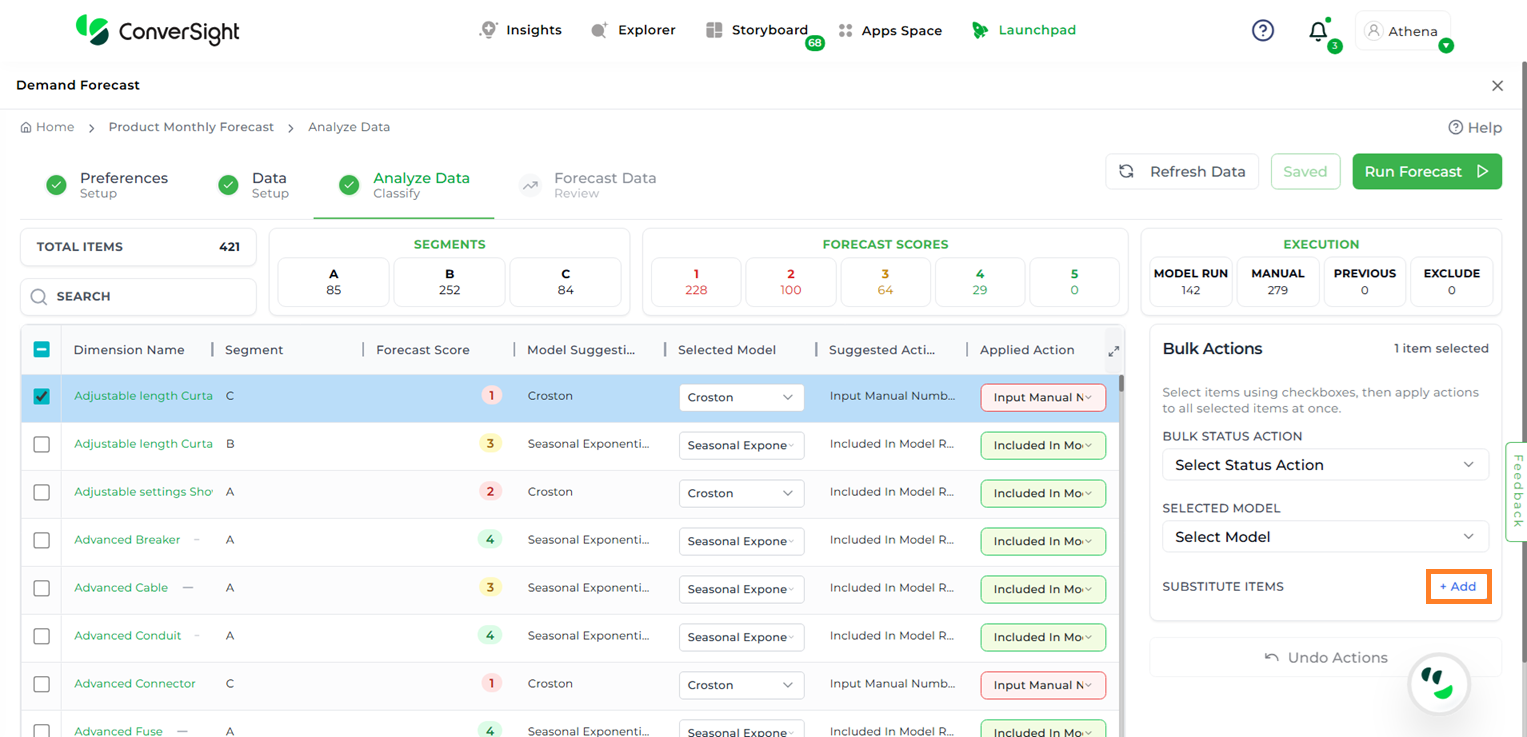Toggle the select-all header checkbox
Viewport: 1527px width, 737px height.
click(x=41, y=349)
